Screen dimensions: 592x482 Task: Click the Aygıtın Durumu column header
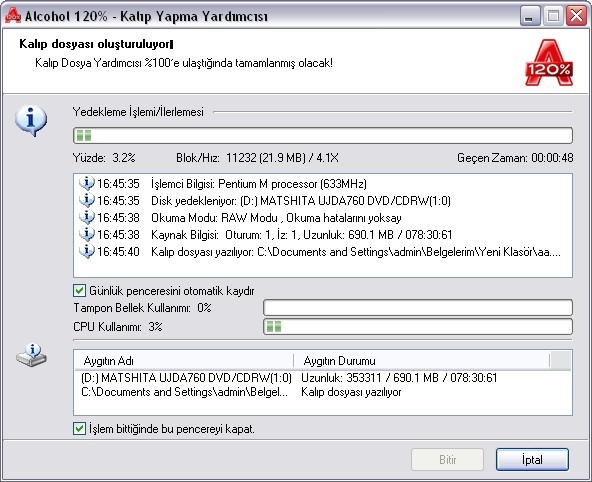[422, 361]
